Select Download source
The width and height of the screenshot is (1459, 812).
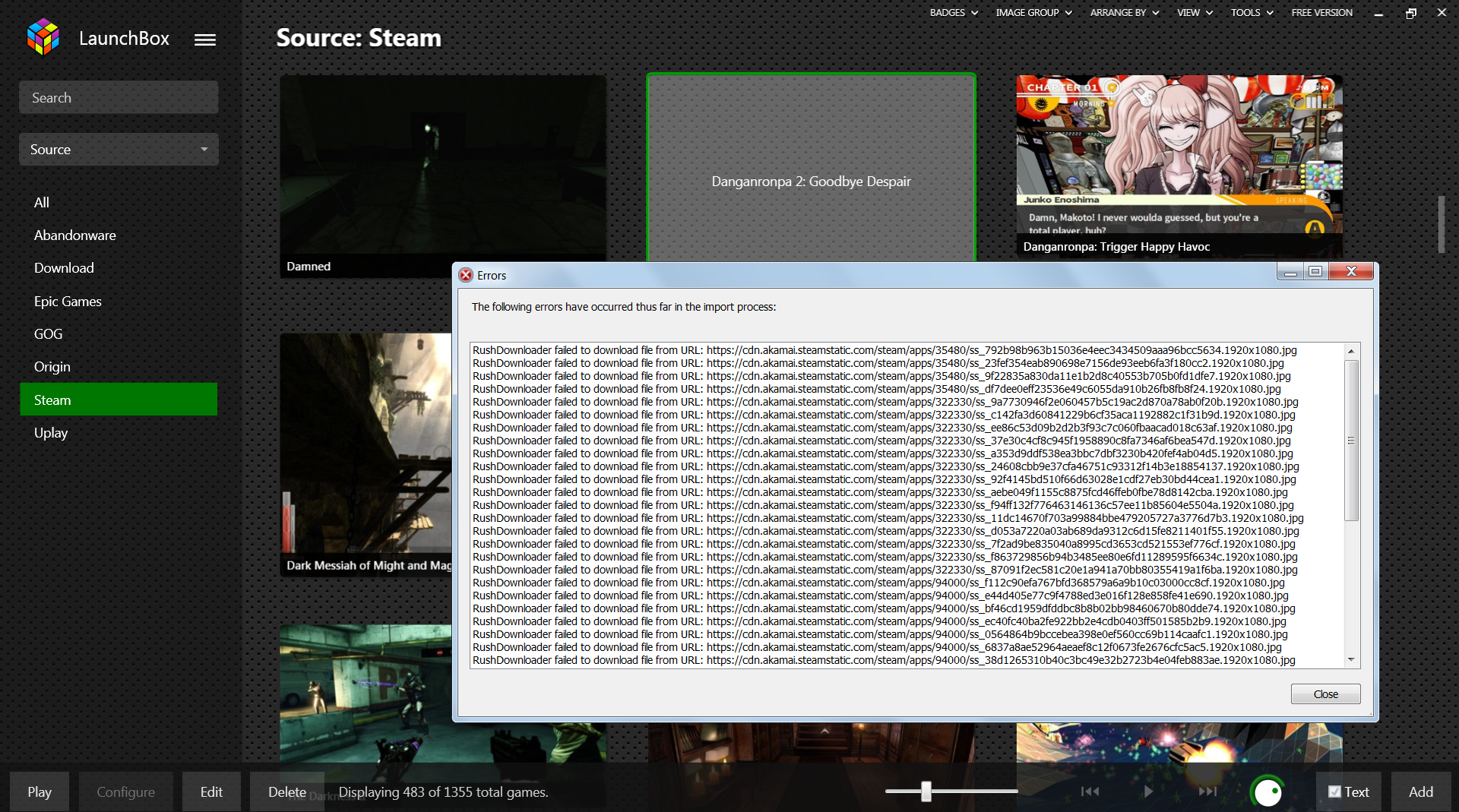pyautogui.click(x=119, y=268)
